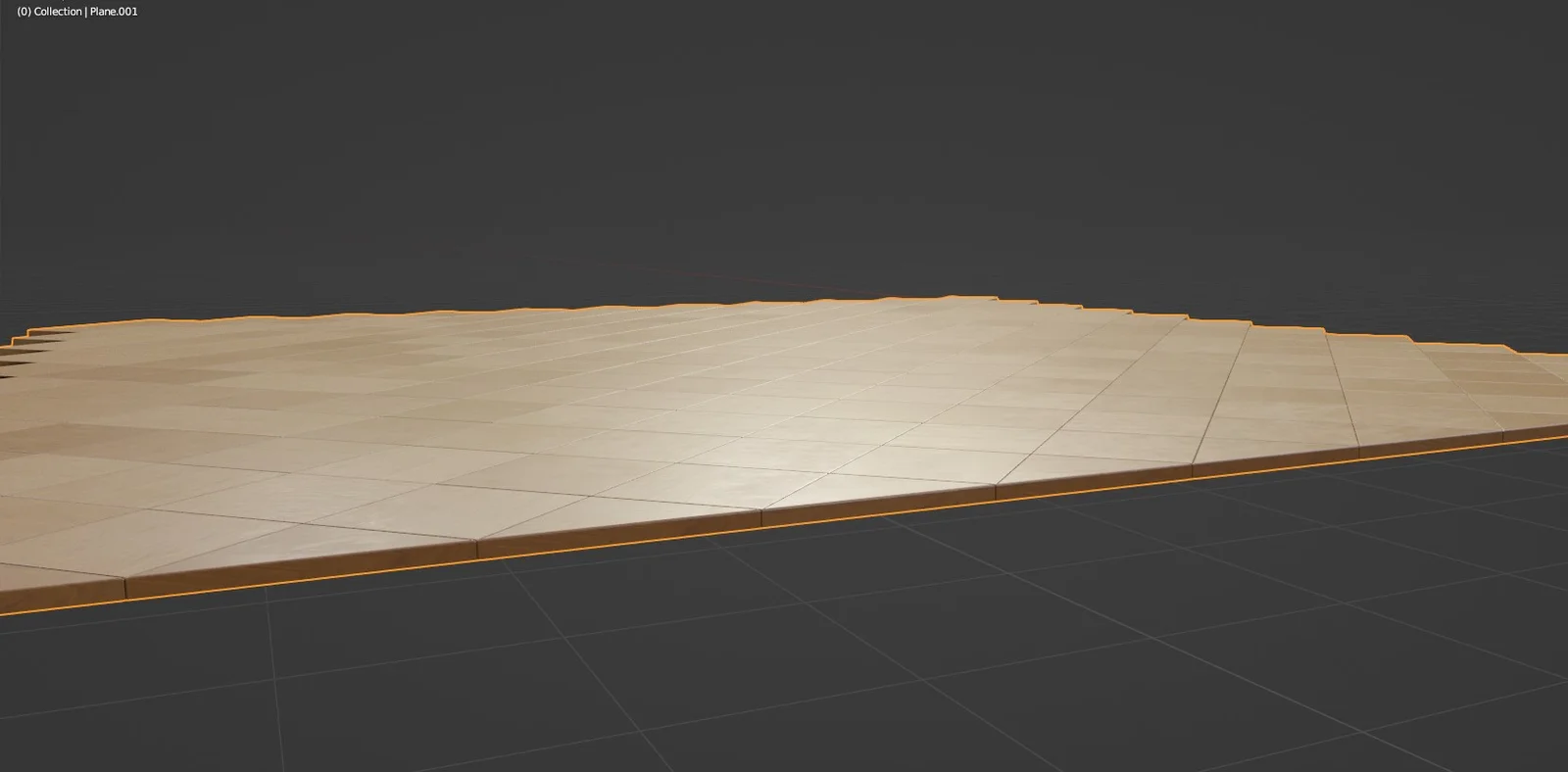Click the "(0) Collection | Plane.001" overlay text

pyautogui.click(x=77, y=12)
